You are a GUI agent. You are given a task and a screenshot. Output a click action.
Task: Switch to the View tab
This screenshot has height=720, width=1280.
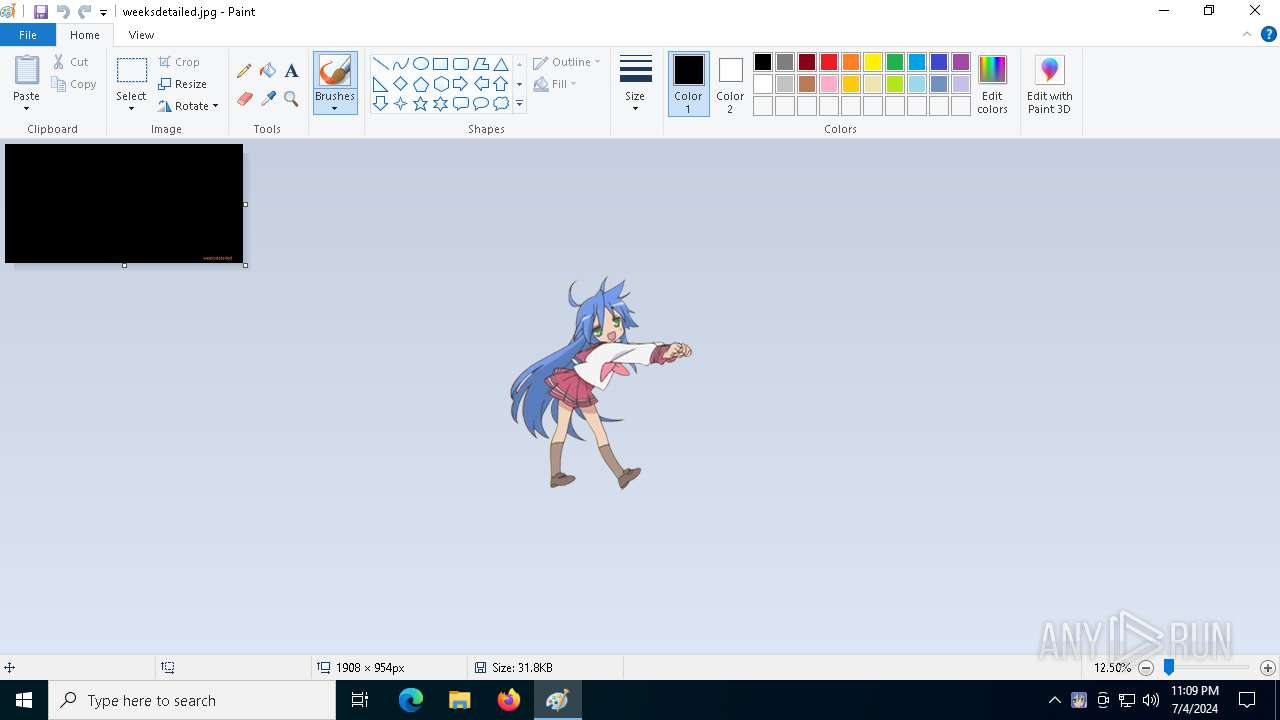[141, 35]
